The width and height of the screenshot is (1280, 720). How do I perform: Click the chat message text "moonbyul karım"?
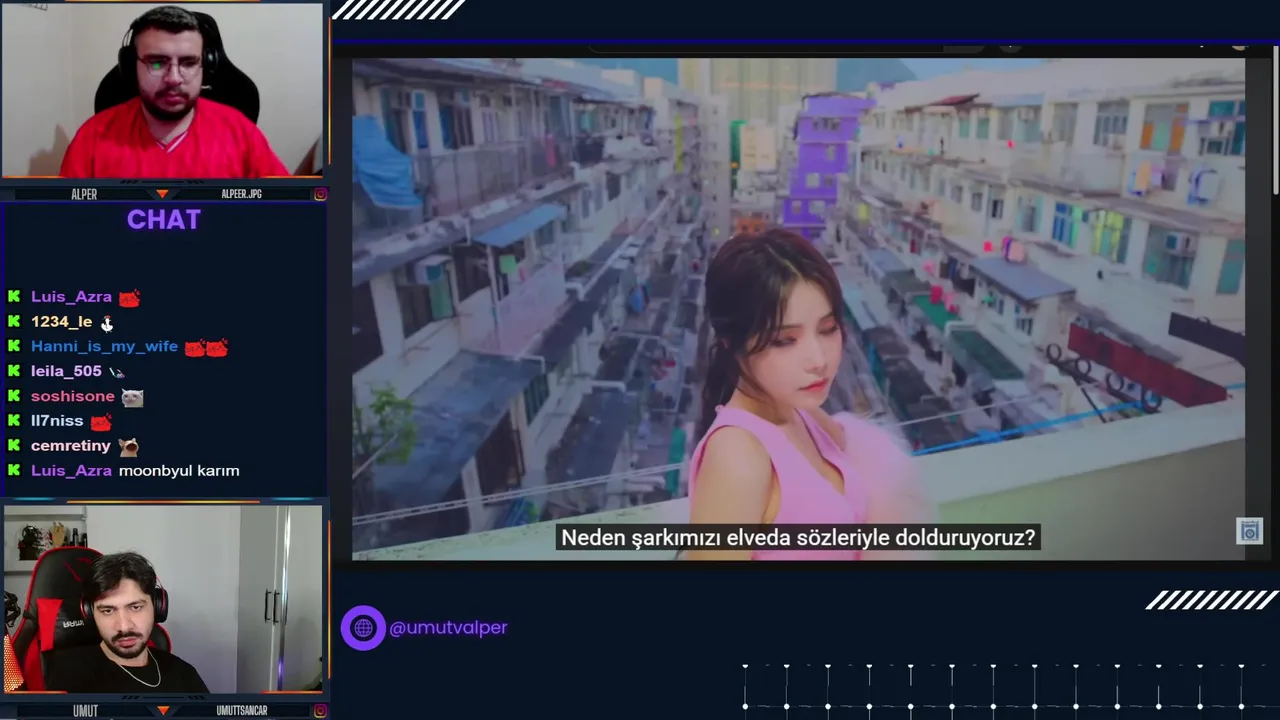[x=179, y=471]
